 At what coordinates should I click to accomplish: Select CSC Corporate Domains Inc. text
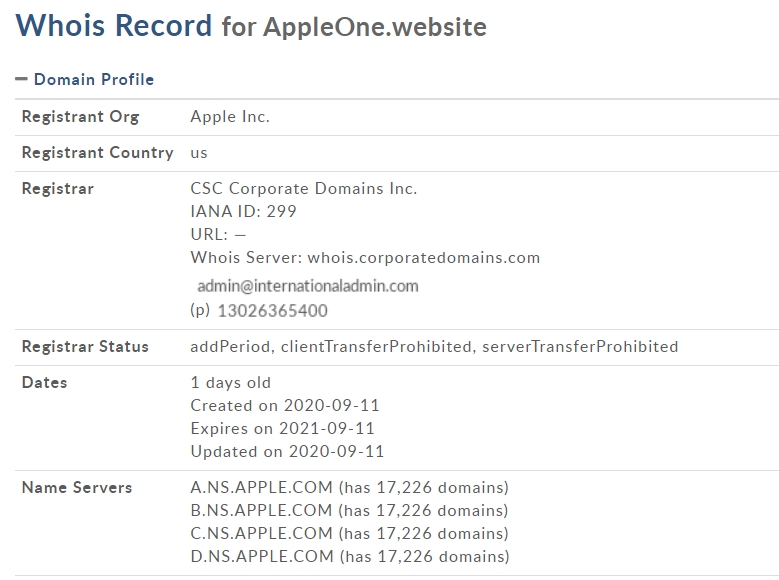(x=304, y=189)
